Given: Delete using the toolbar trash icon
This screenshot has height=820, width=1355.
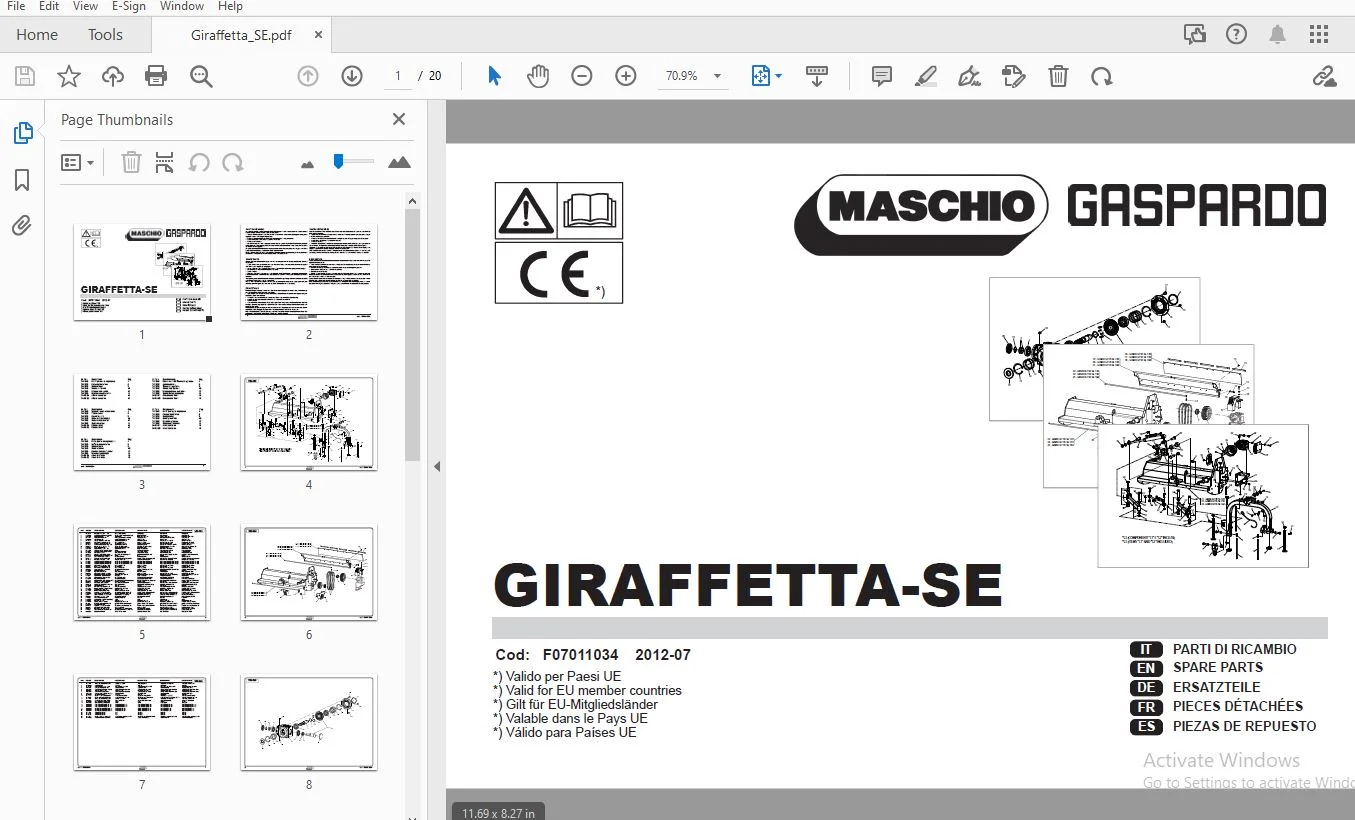Looking at the screenshot, I should (1058, 76).
